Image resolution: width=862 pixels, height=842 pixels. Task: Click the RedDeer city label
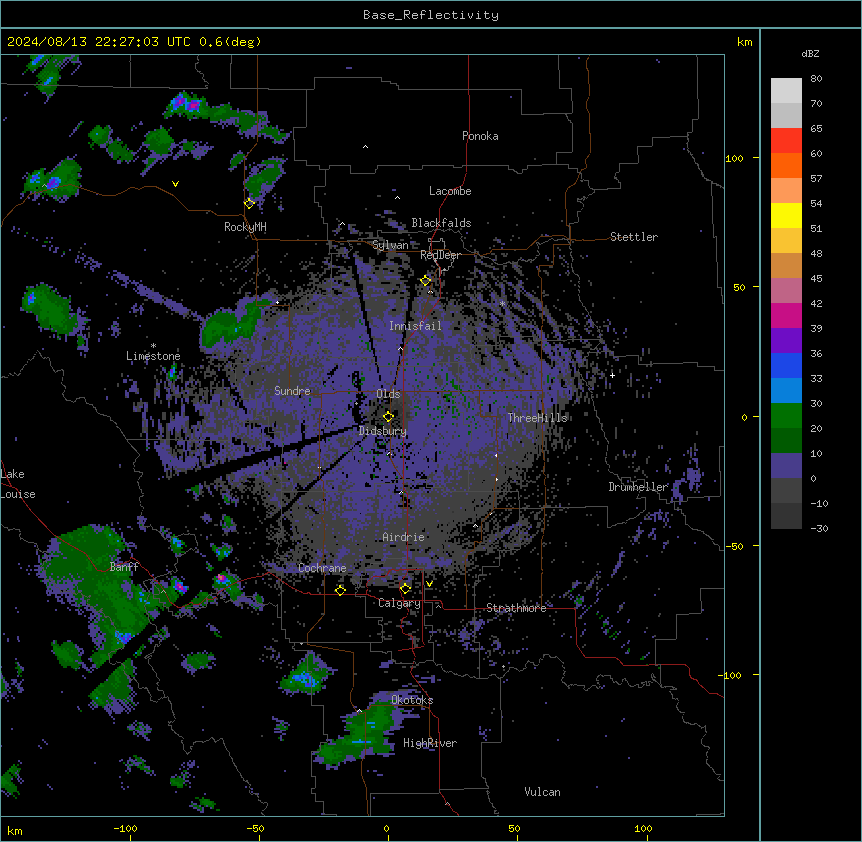pos(440,255)
